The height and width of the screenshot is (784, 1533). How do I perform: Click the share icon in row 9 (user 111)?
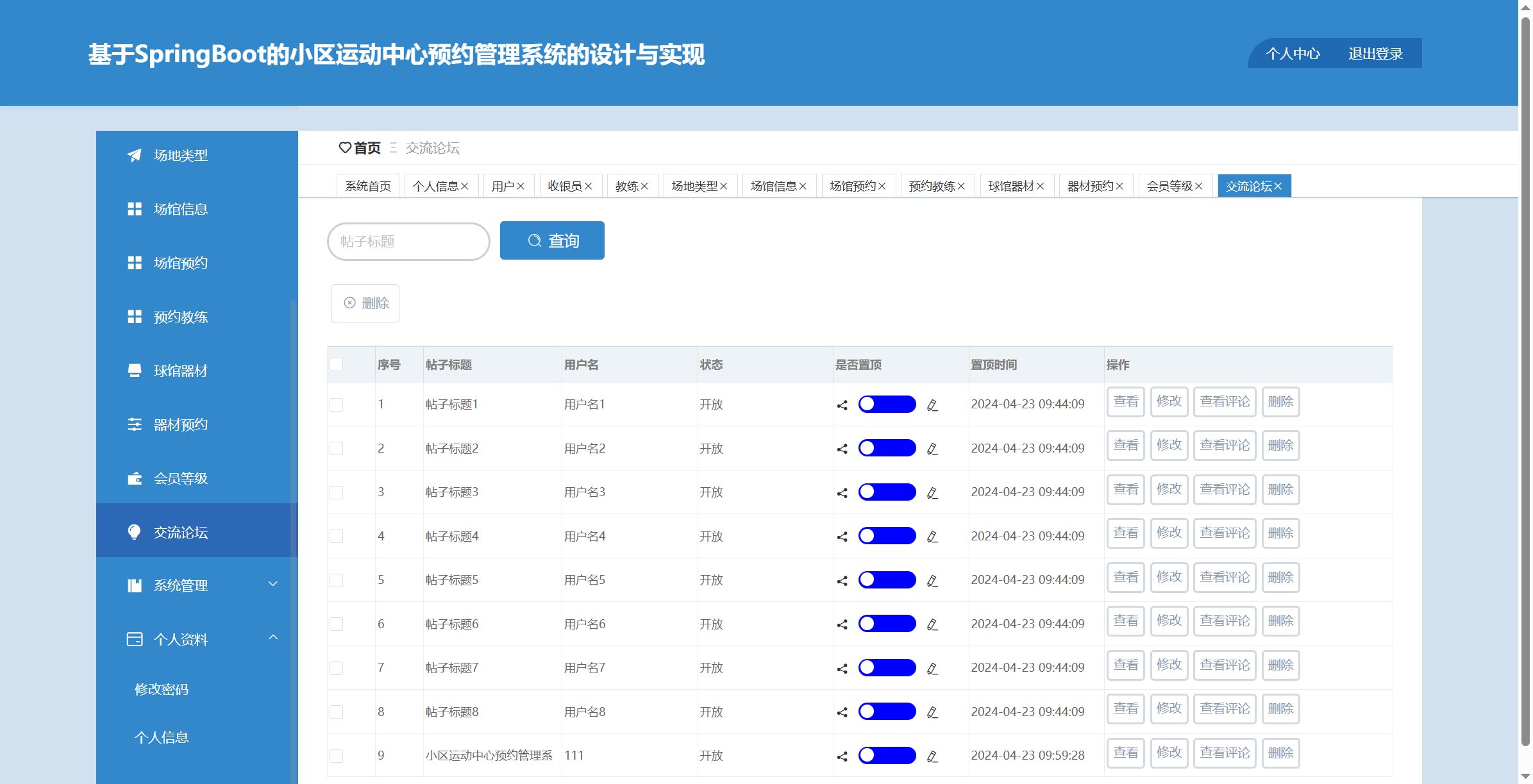(842, 756)
